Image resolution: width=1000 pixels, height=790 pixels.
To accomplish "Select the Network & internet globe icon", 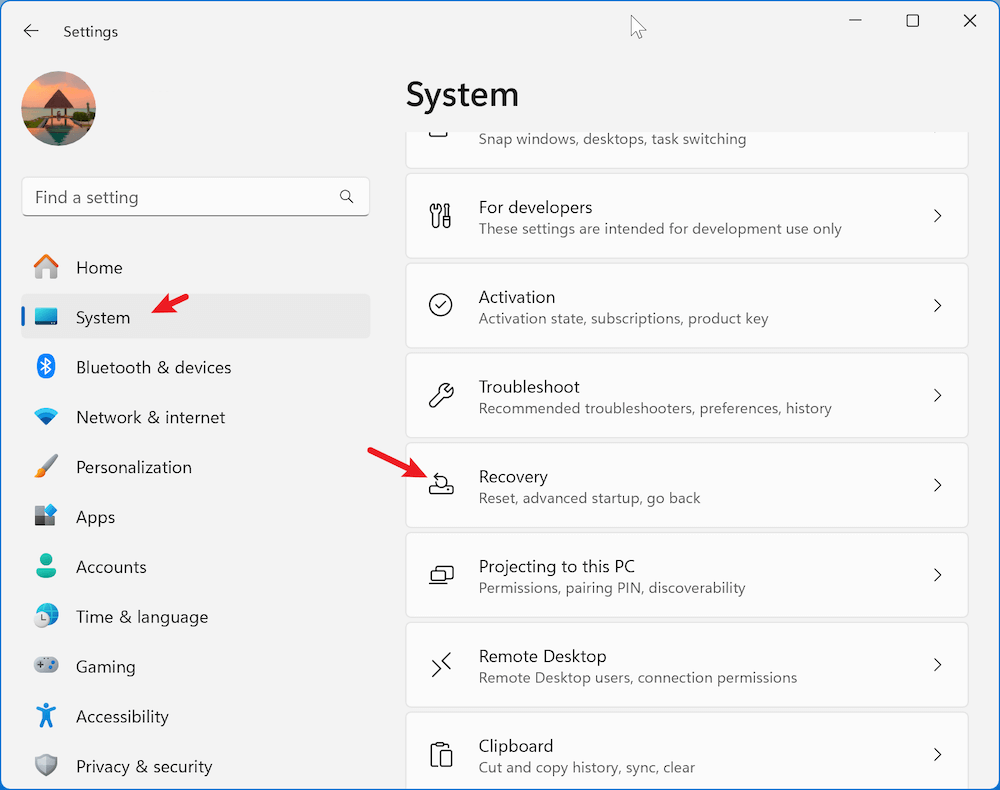I will (46, 417).
